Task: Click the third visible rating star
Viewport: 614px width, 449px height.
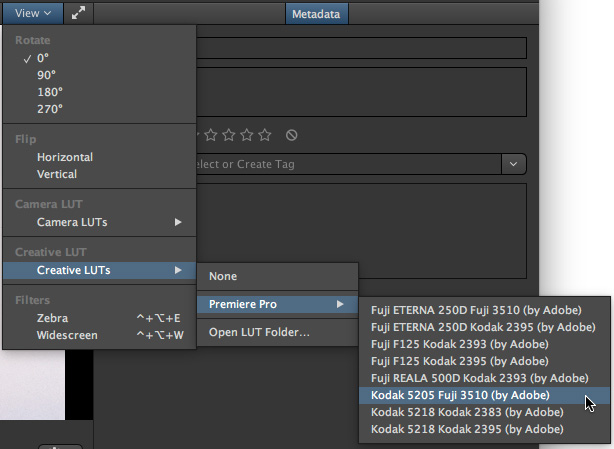Action: pos(247,135)
